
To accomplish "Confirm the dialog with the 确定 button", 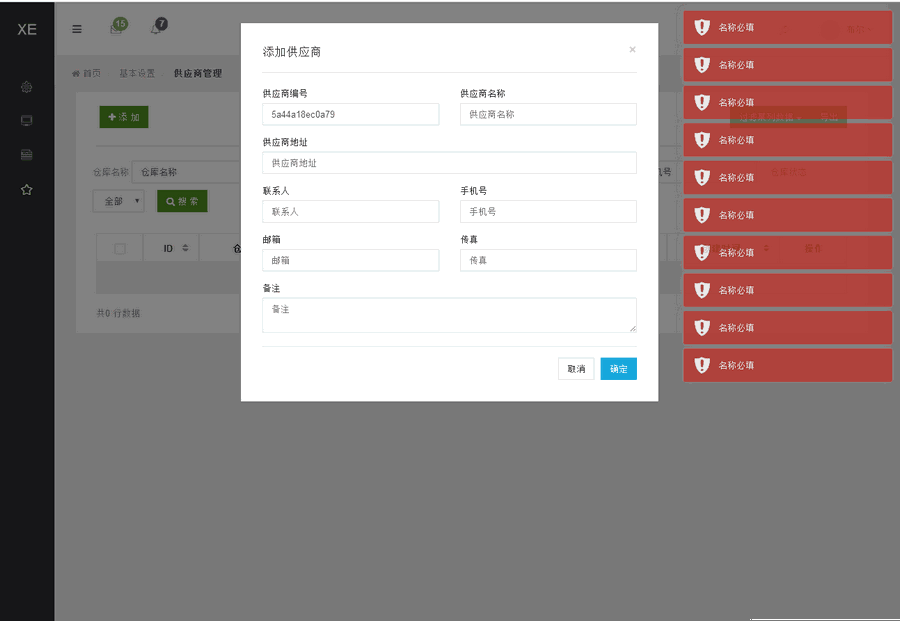I will coord(618,368).
